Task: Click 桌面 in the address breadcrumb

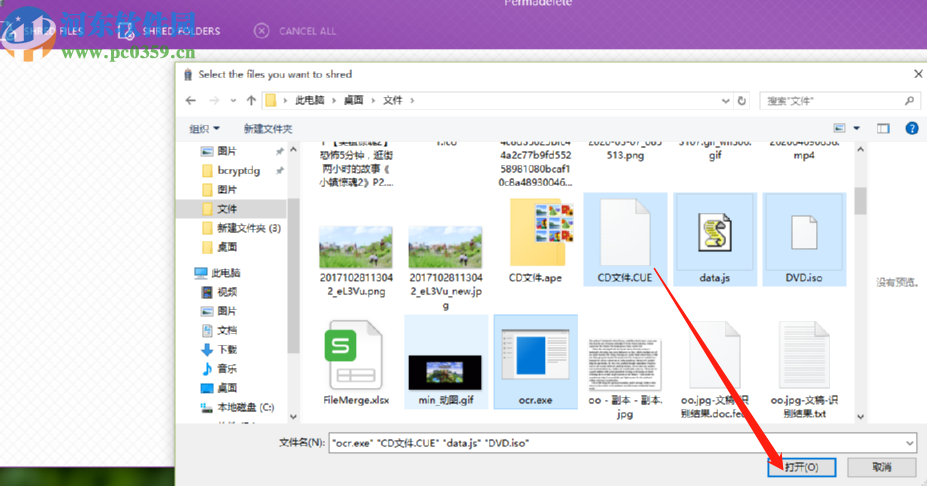Action: pyautogui.click(x=354, y=101)
